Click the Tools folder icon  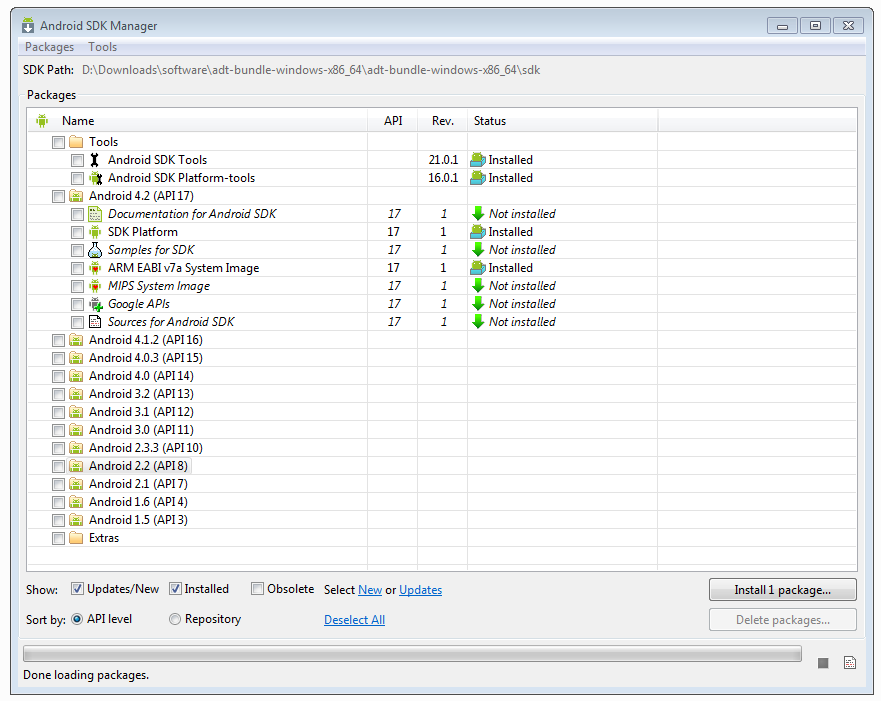(x=76, y=142)
